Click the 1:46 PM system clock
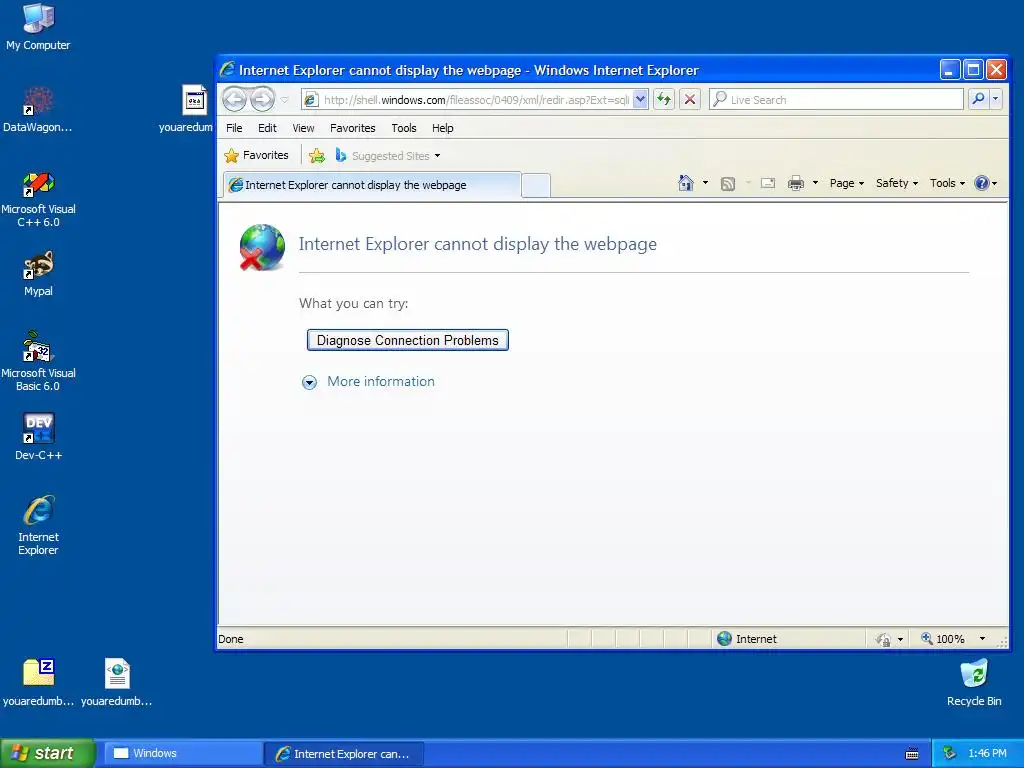The image size is (1024, 768). tap(987, 753)
